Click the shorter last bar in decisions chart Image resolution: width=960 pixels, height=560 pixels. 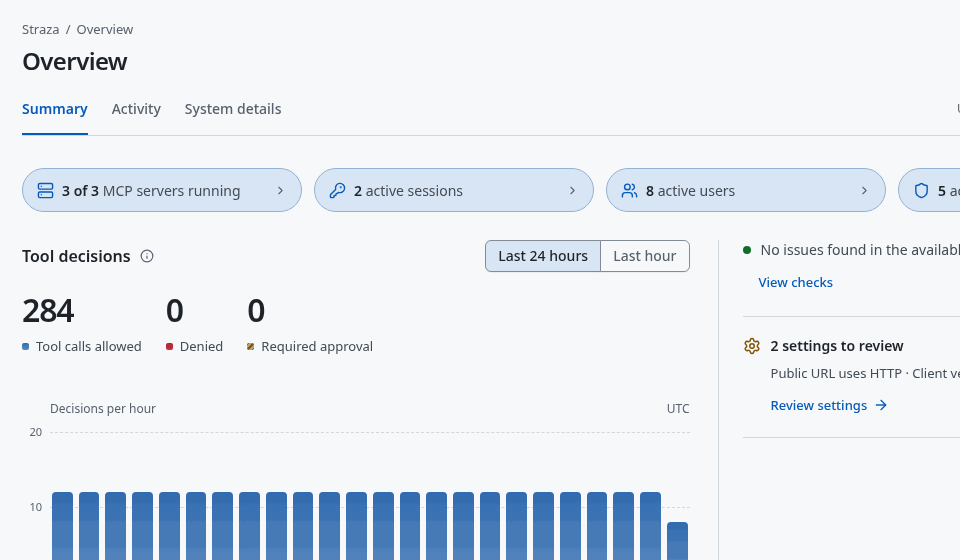tap(677, 541)
